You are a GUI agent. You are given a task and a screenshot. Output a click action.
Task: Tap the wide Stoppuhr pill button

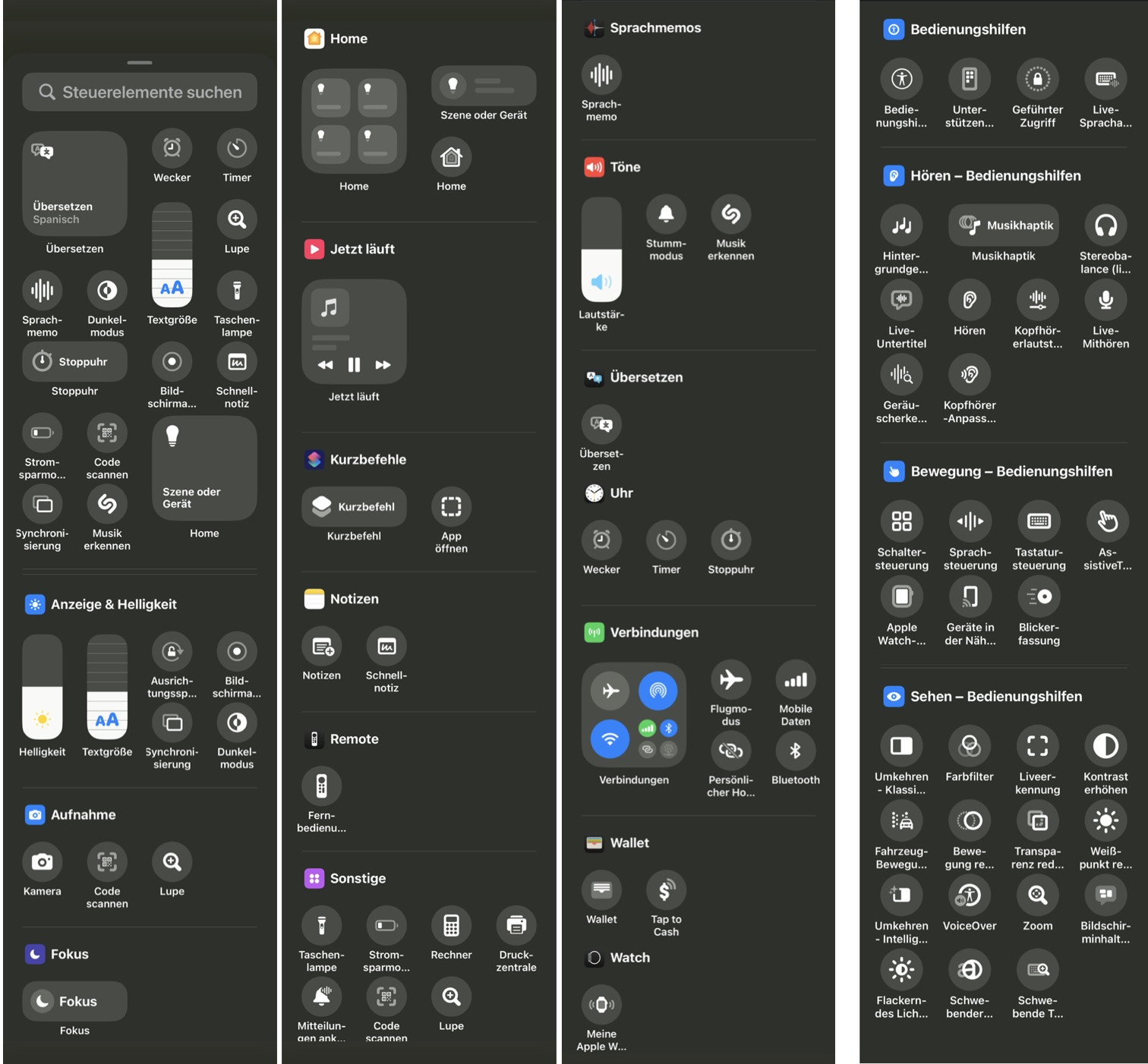[74, 362]
